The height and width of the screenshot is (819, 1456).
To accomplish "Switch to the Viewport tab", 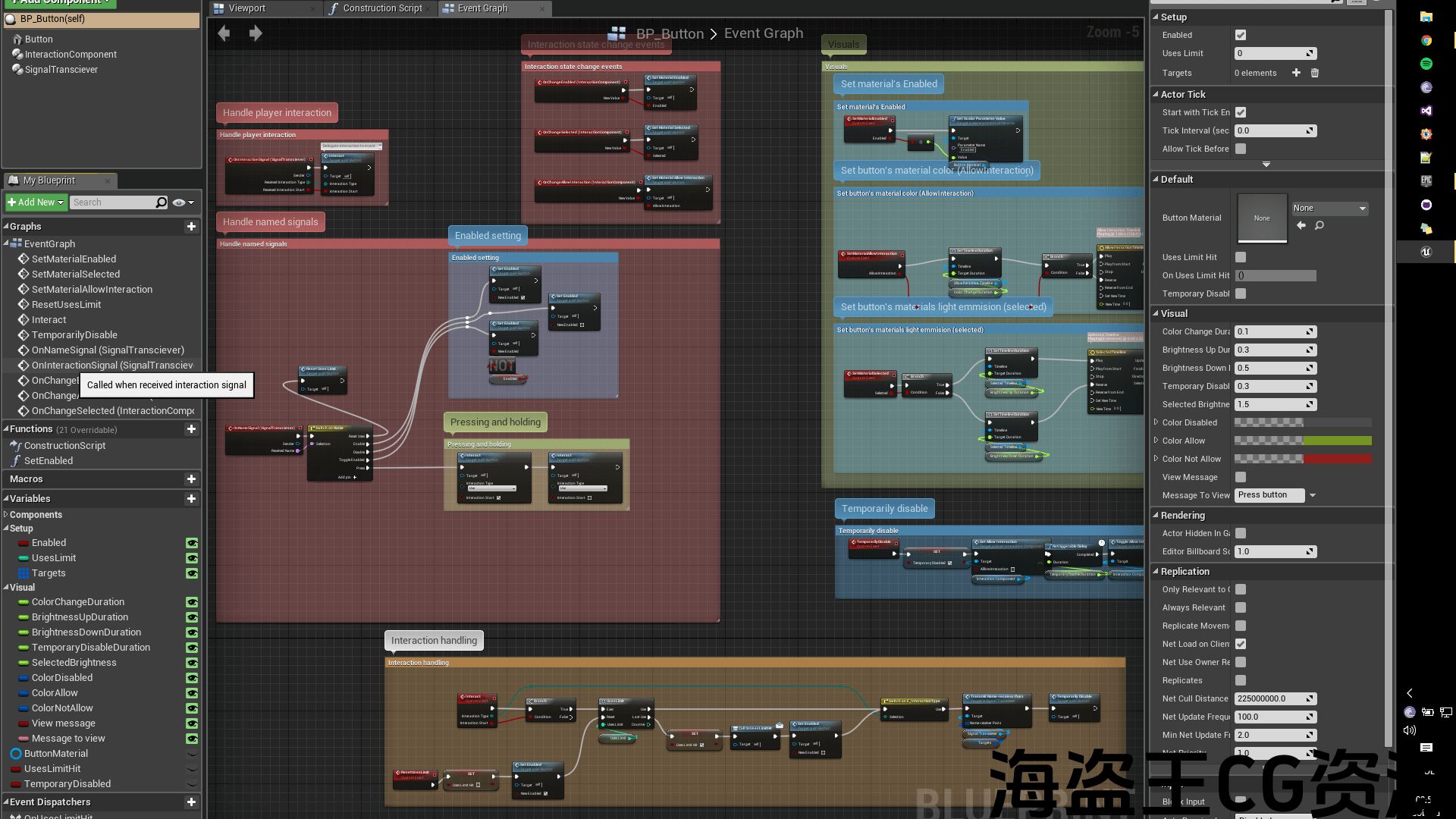I will tap(247, 8).
